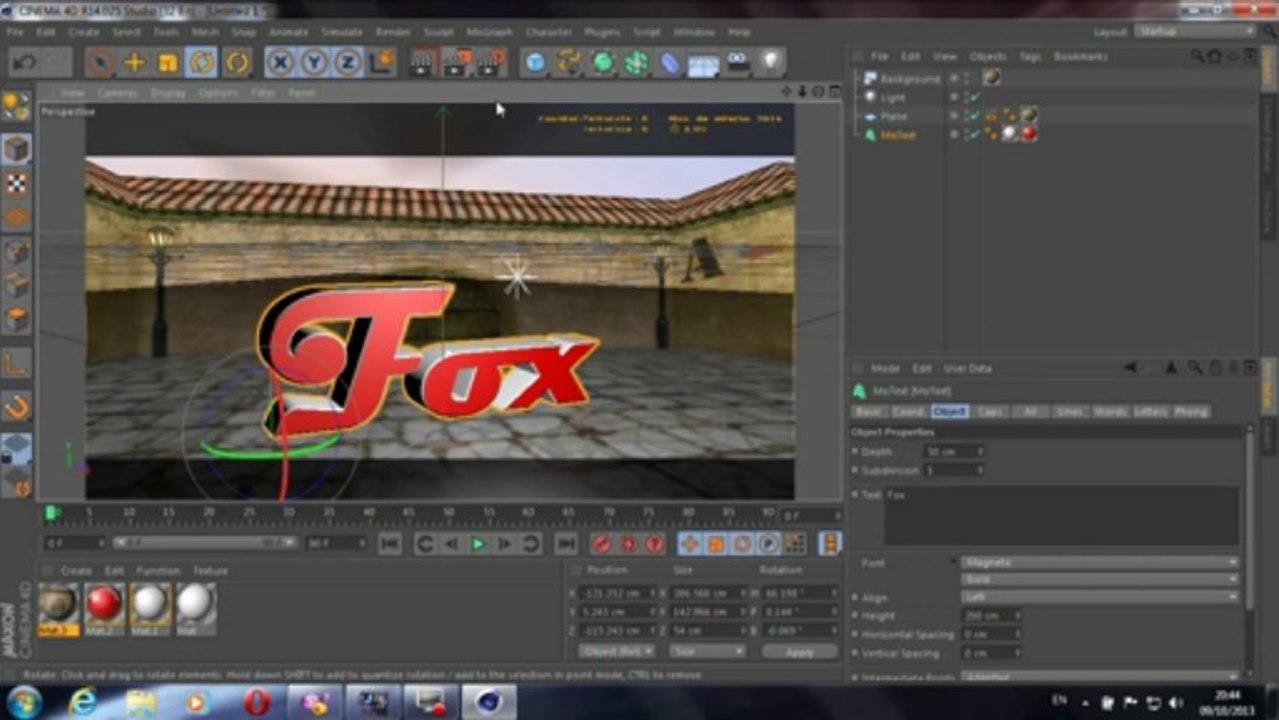Open the Size mode dropdown
Image resolution: width=1279 pixels, height=720 pixels.
[707, 651]
